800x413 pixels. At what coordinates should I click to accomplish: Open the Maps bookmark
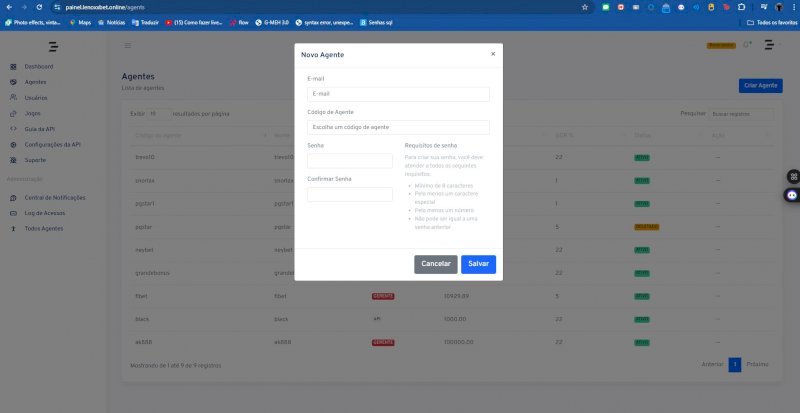pos(81,22)
